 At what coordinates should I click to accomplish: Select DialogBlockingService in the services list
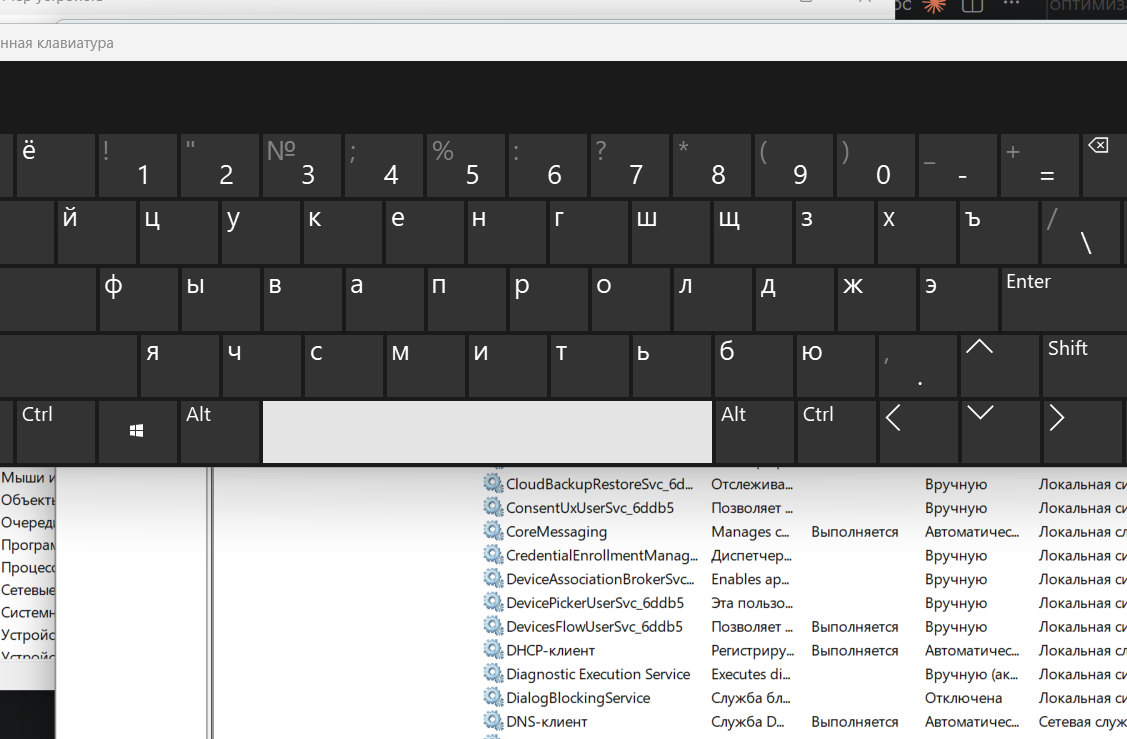click(x=578, y=697)
